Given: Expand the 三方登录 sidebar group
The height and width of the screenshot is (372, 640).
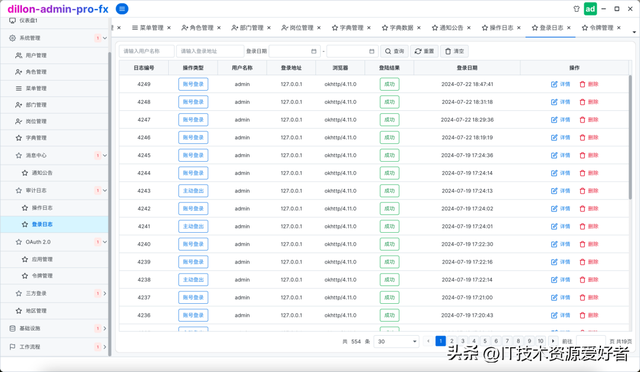Looking at the screenshot, I should (105, 293).
